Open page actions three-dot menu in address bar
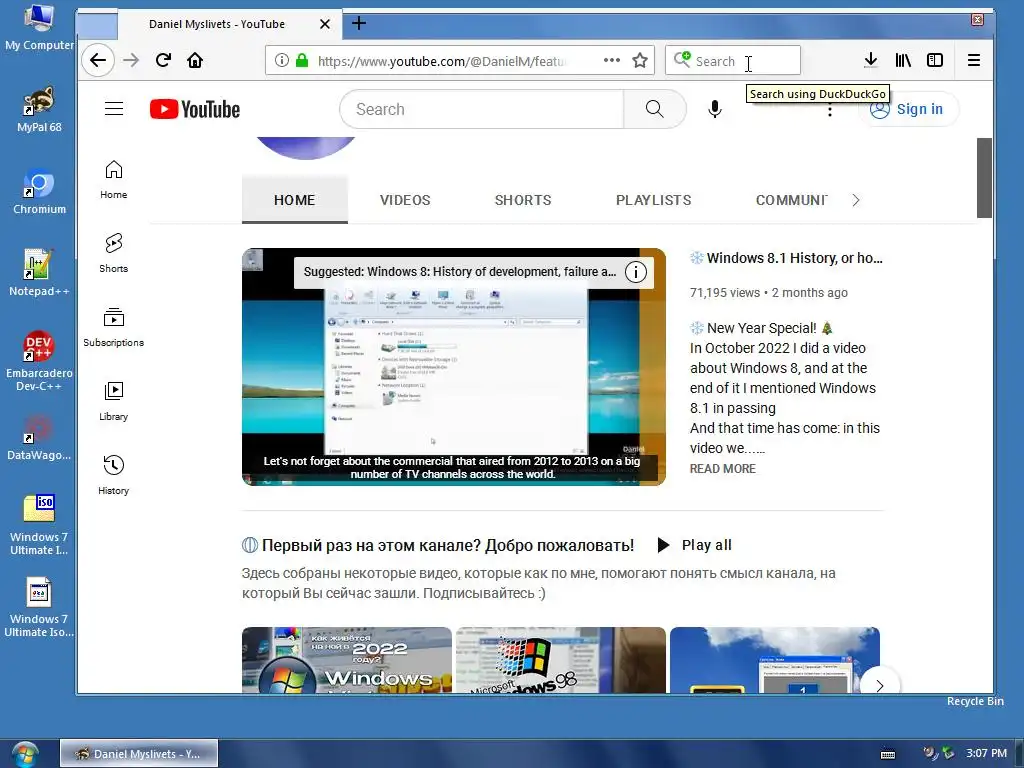The height and width of the screenshot is (768, 1024). point(611,60)
